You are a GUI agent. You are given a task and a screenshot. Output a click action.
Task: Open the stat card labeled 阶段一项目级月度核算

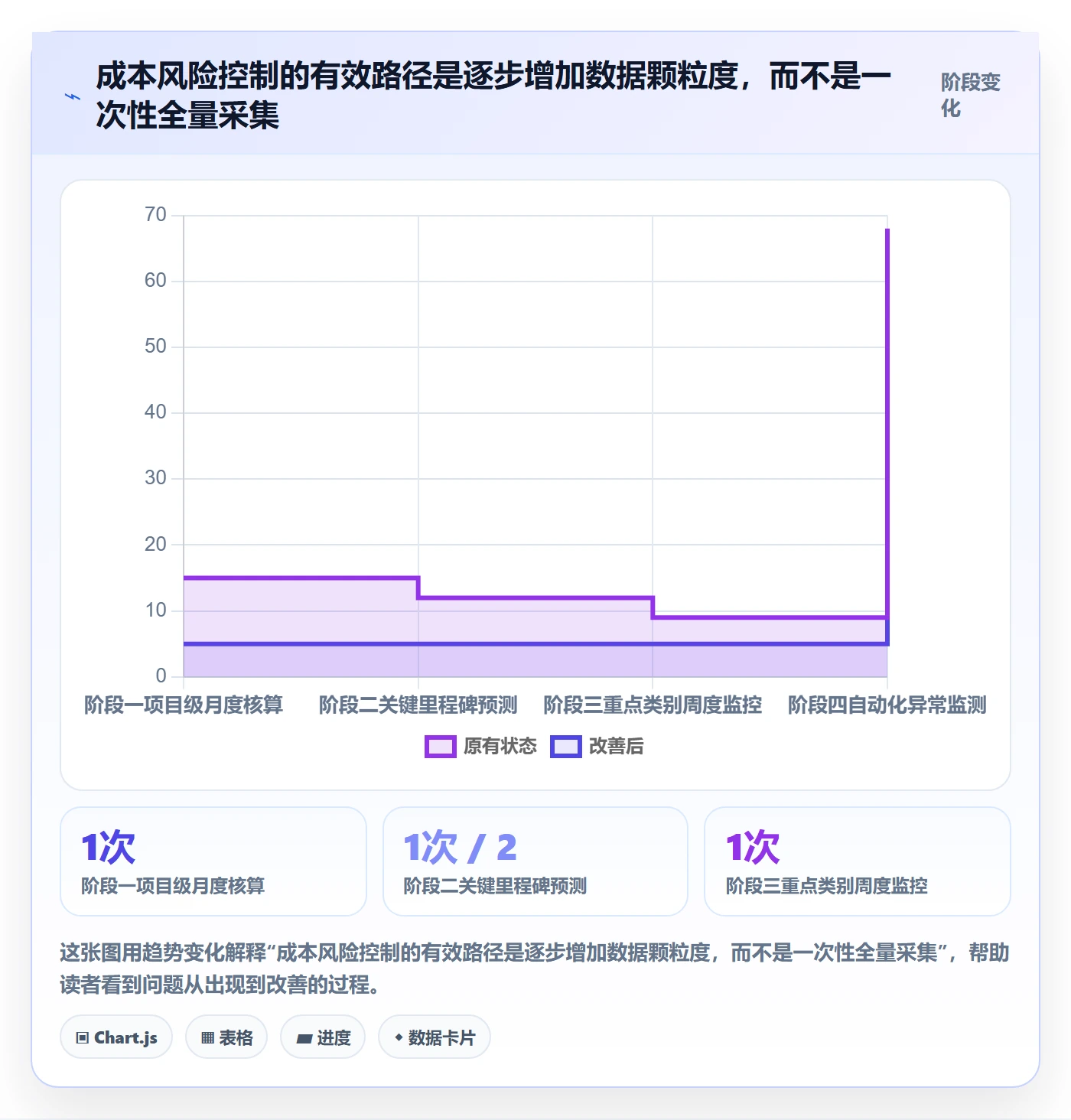tap(213, 861)
